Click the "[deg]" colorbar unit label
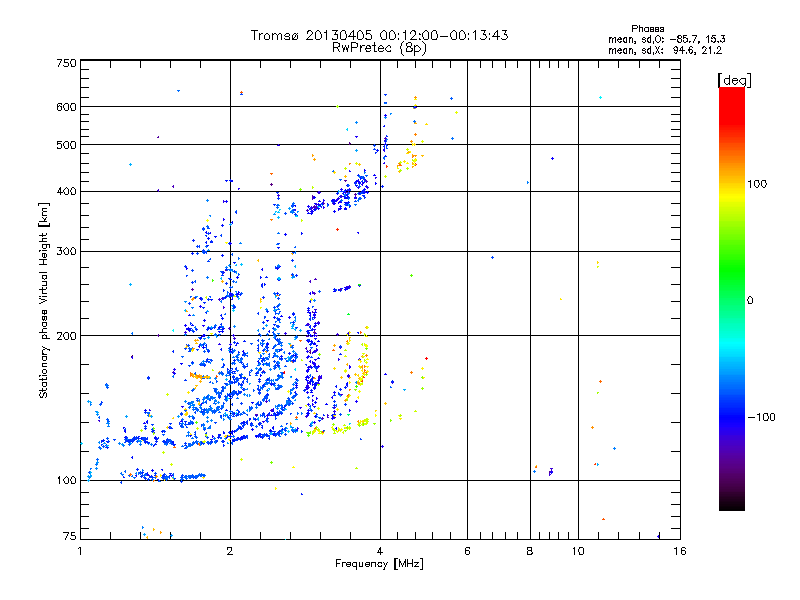Screen dimensions: 800x600 tap(734, 80)
